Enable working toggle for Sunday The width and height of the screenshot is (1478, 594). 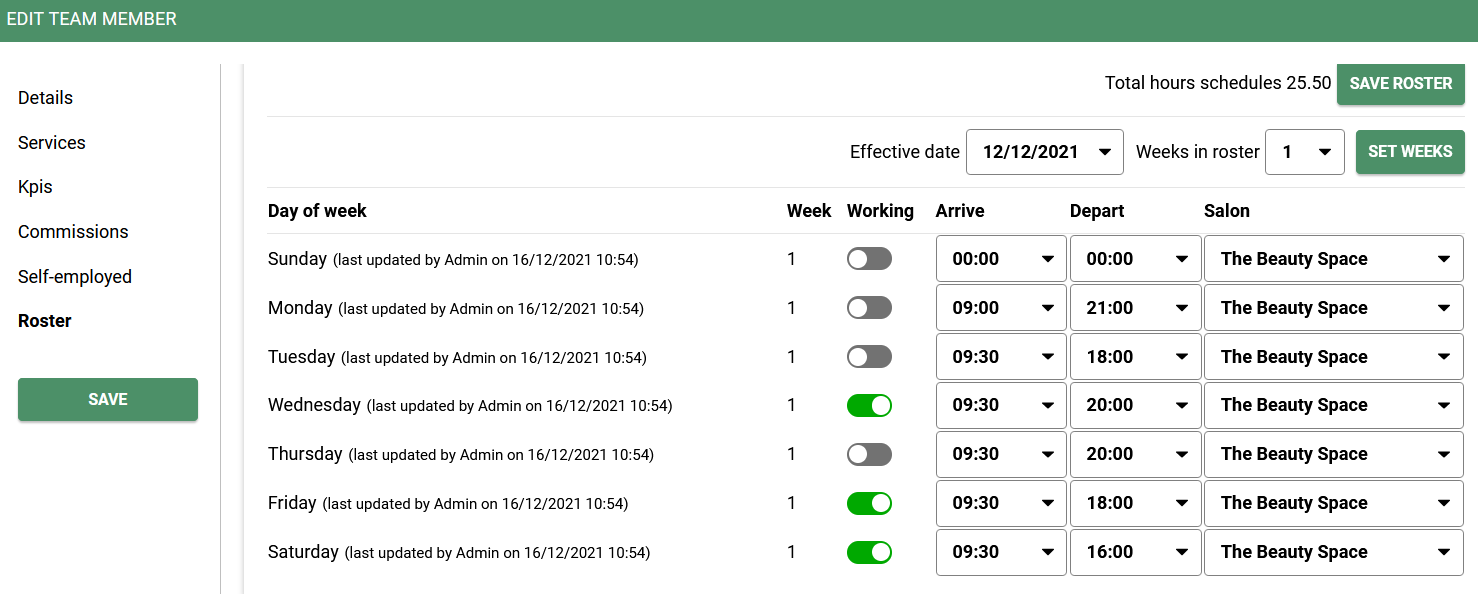869,259
